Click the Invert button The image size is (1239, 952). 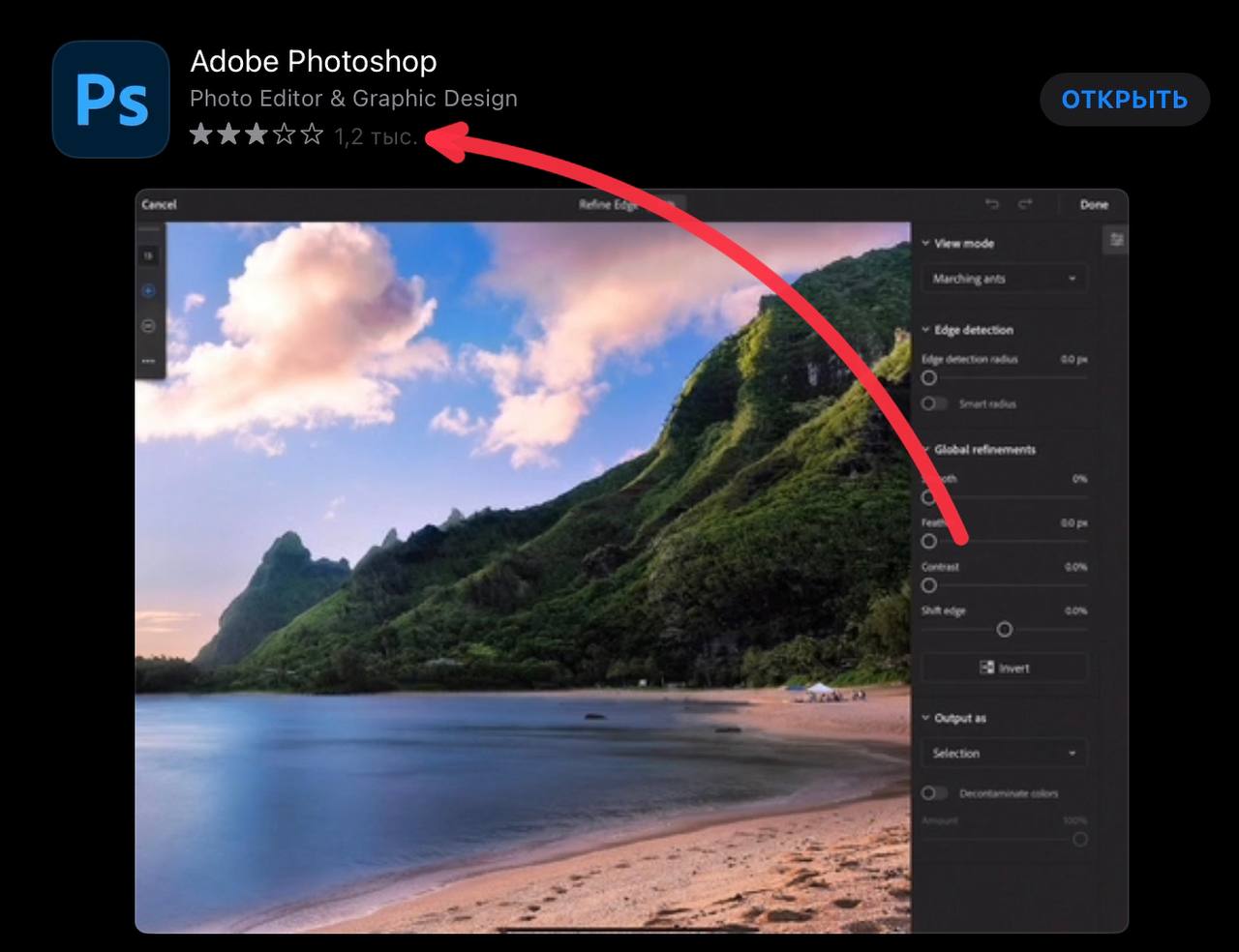[1004, 668]
